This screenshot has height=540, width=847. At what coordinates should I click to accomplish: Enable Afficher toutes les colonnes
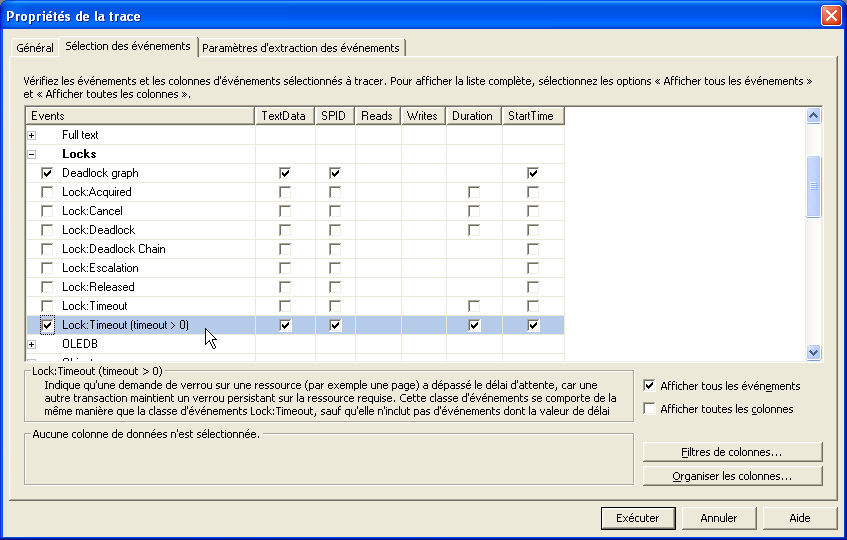click(x=650, y=409)
